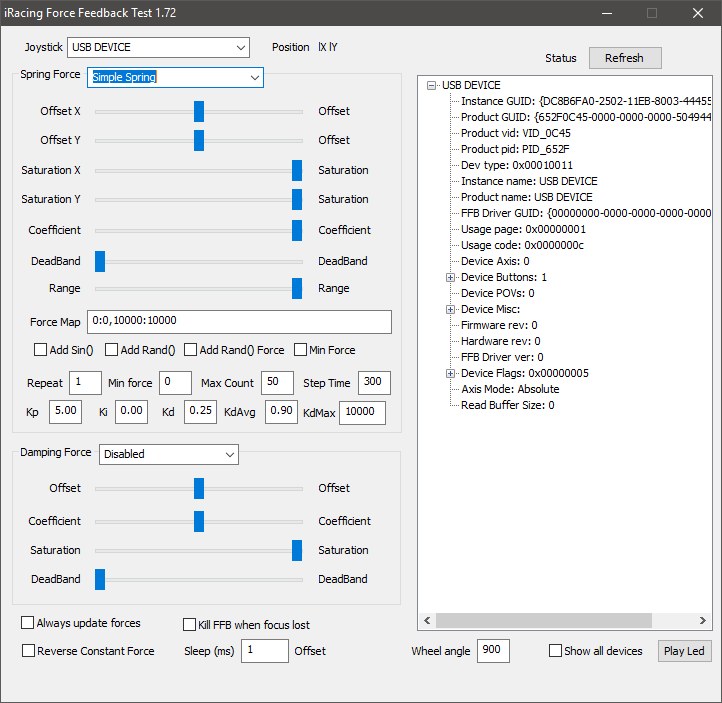722x703 pixels.
Task: Tick the Reverse Constant Force checkbox
Action: point(28,651)
